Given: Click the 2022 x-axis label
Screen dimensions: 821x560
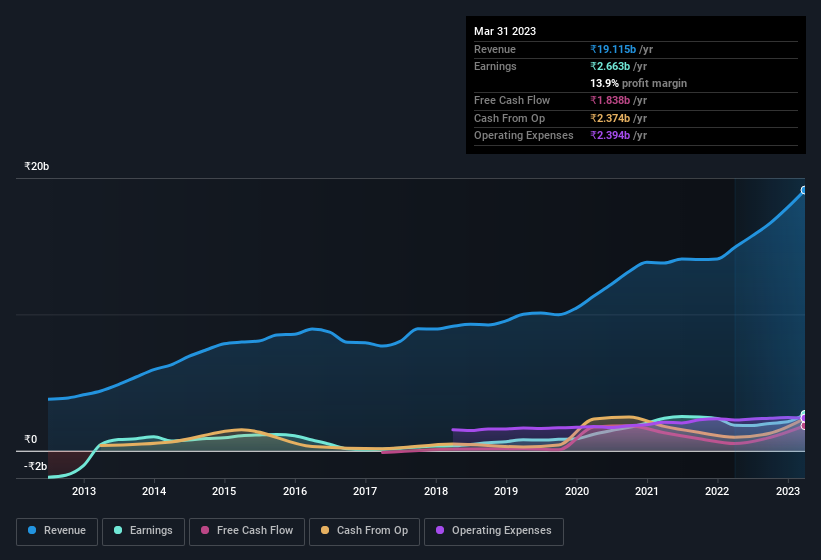Looking at the screenshot, I should (717, 491).
